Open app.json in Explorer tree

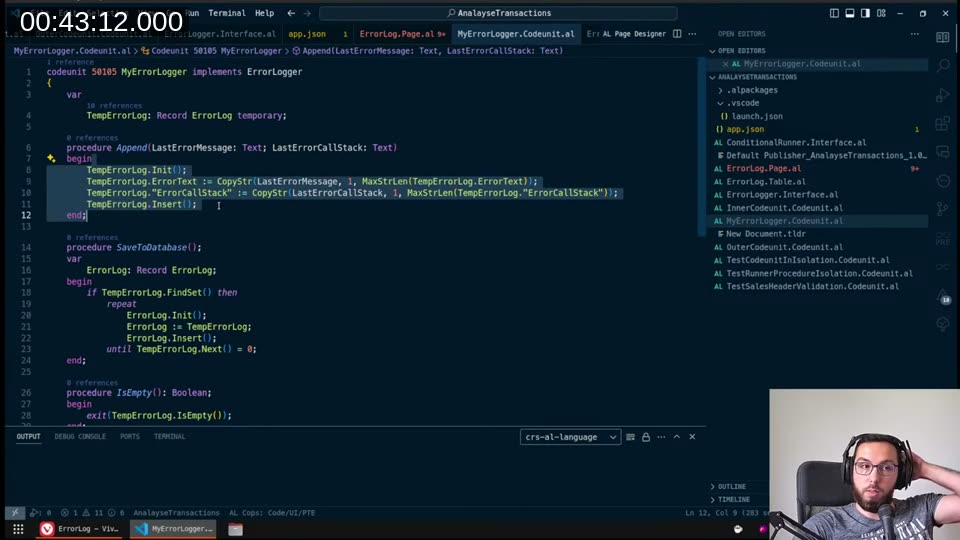(745, 129)
